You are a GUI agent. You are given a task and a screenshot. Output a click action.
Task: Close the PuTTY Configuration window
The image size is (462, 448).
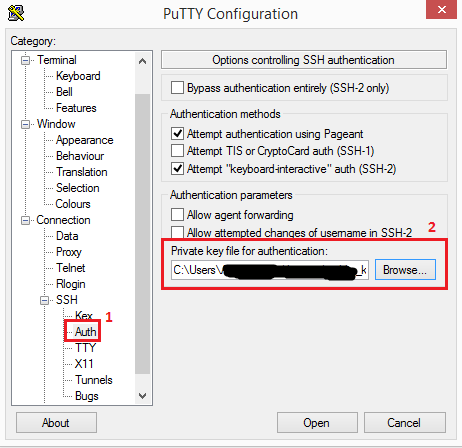tap(441, 10)
